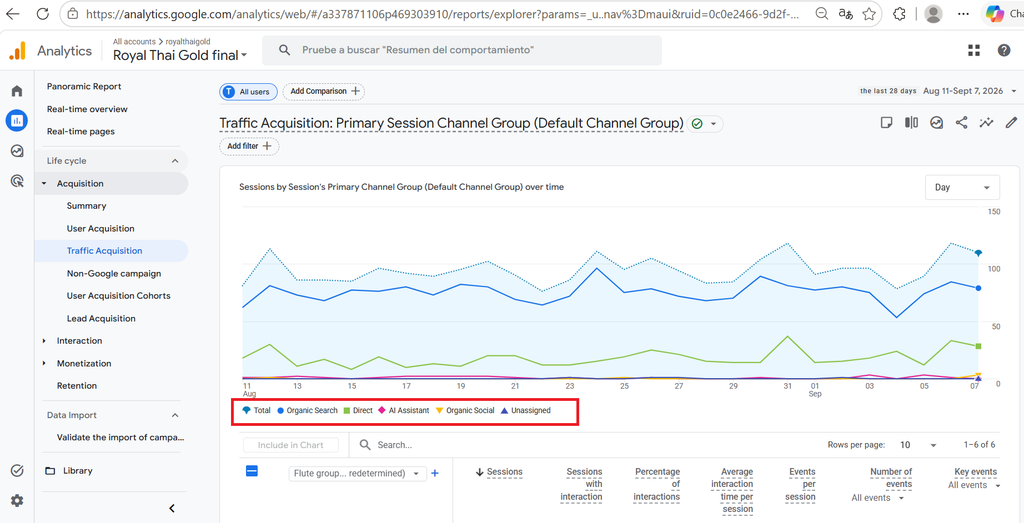The width and height of the screenshot is (1024, 523).
Task: Open the translate page icon in address bar
Action: tap(846, 14)
